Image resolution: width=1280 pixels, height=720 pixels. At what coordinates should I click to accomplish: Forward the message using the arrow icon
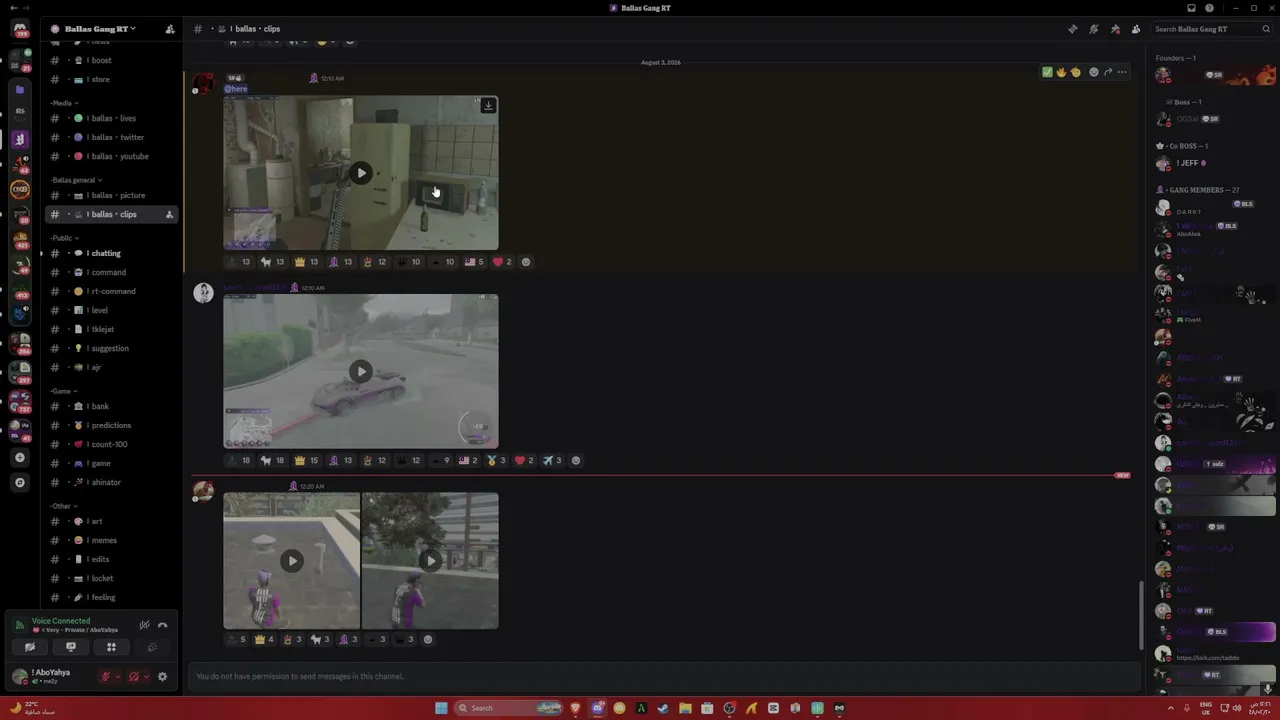coord(1108,72)
